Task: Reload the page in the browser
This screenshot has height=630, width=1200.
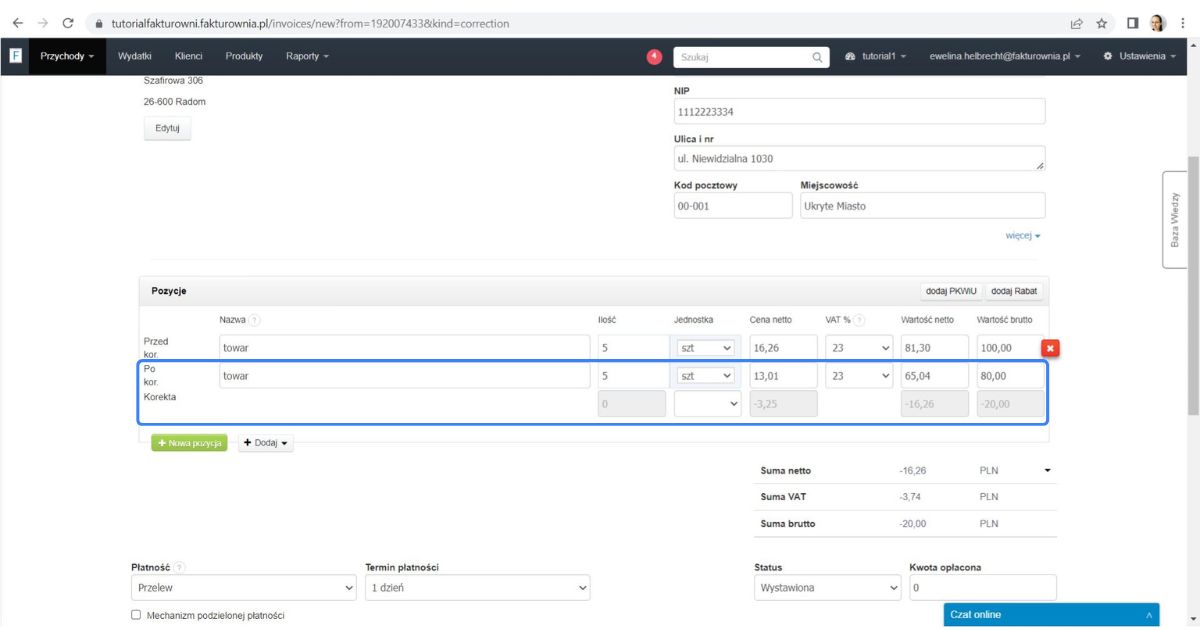Action: pos(68,22)
